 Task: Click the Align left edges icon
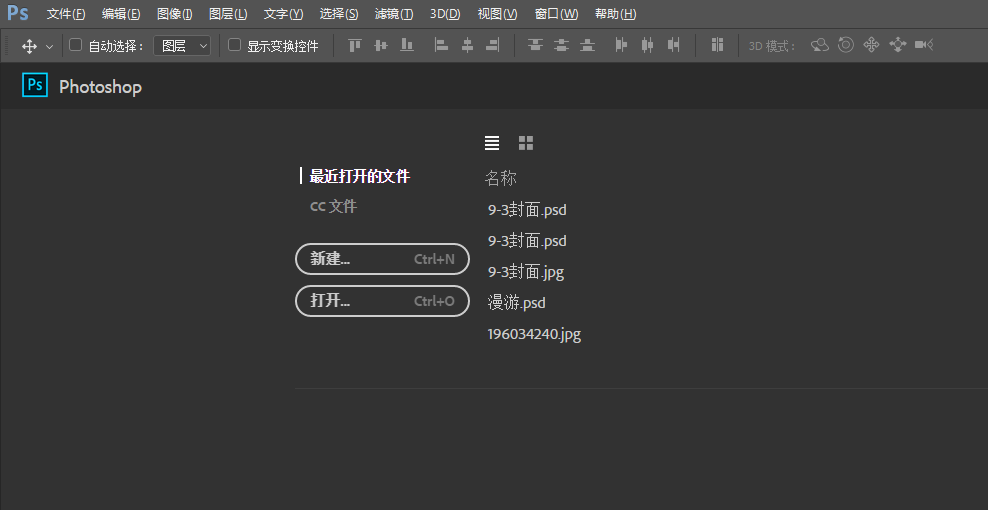(441, 45)
